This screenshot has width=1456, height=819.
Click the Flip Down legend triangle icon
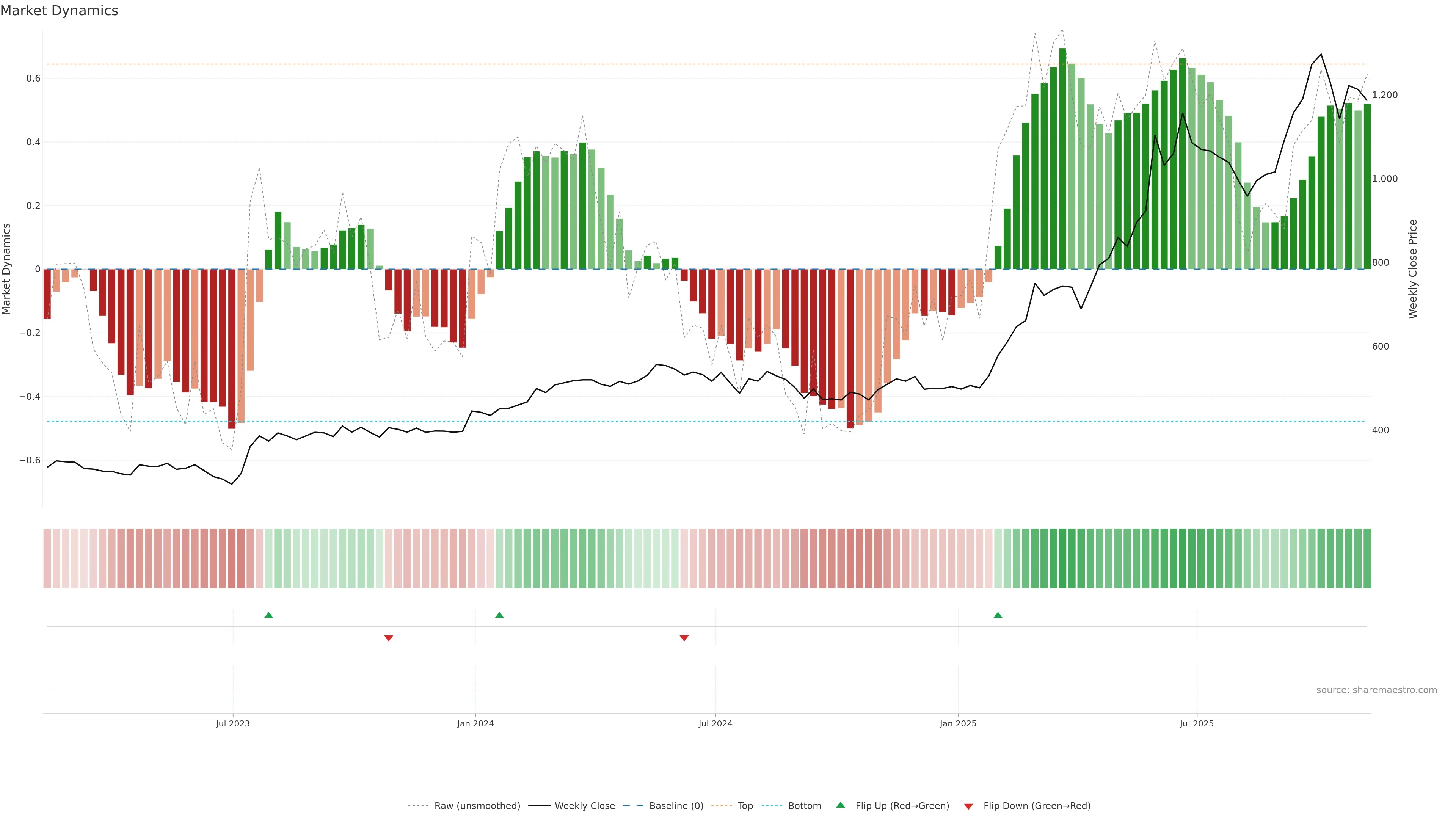968,806
